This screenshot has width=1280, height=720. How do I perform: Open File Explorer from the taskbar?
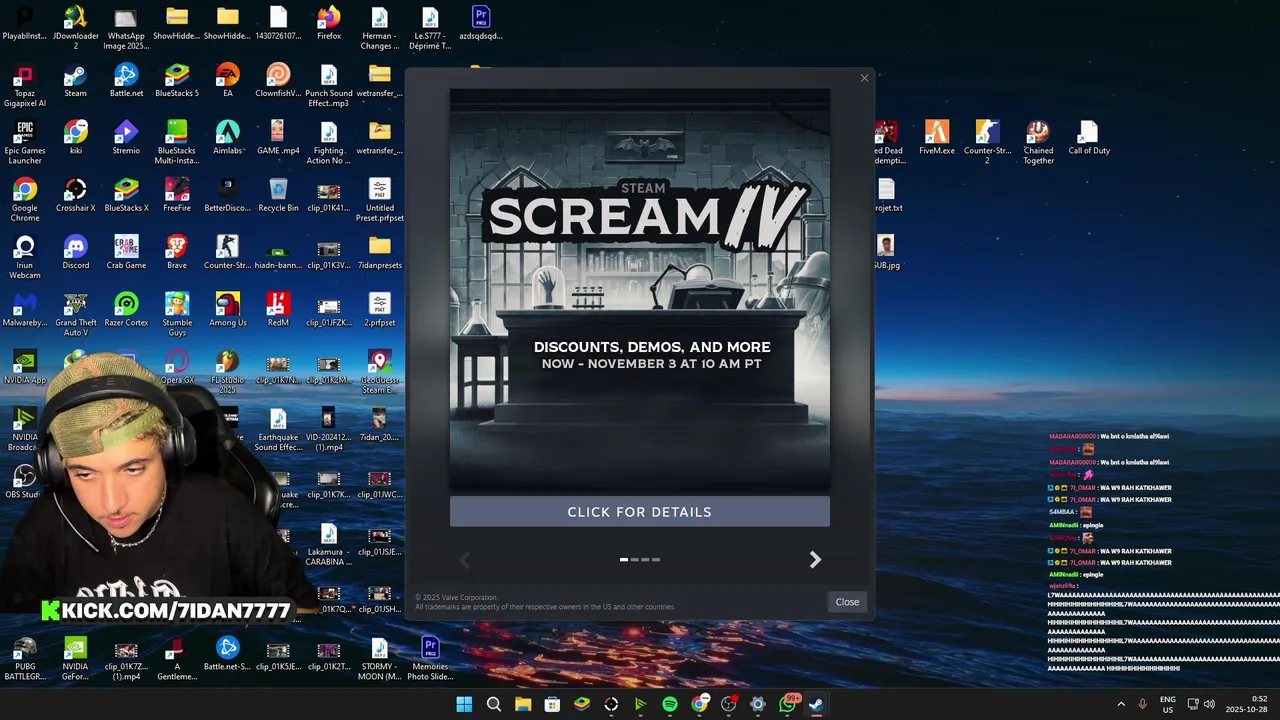click(523, 704)
